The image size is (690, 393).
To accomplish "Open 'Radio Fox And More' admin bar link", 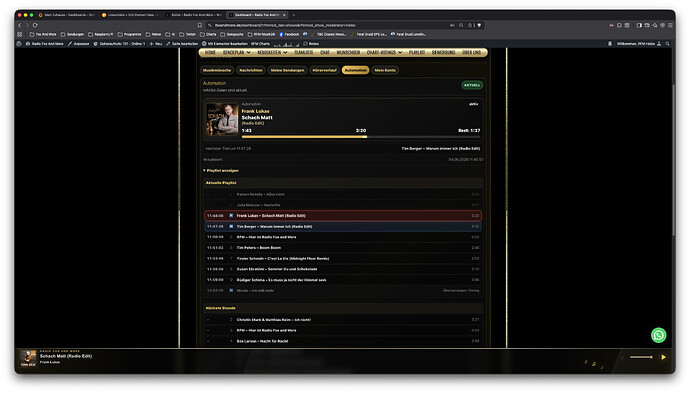I will (x=44, y=44).
